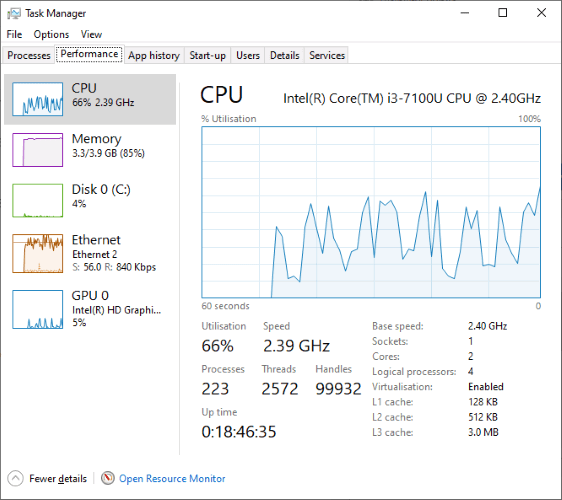The image size is (562, 500).
Task: Switch to the App history tab
Action: point(154,55)
